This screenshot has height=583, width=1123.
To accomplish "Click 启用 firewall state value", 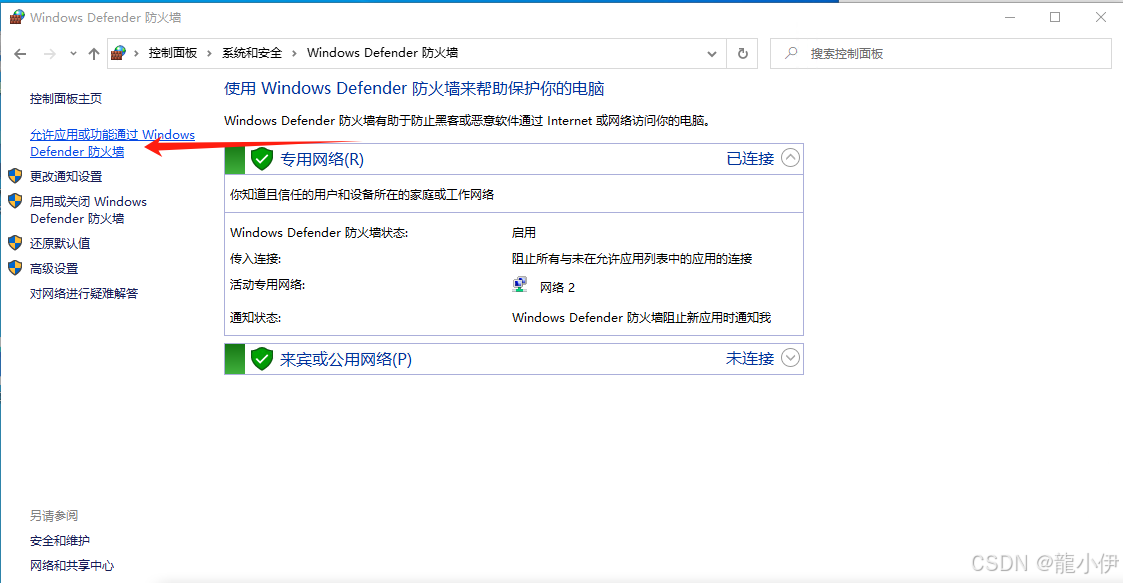I will [x=524, y=233].
